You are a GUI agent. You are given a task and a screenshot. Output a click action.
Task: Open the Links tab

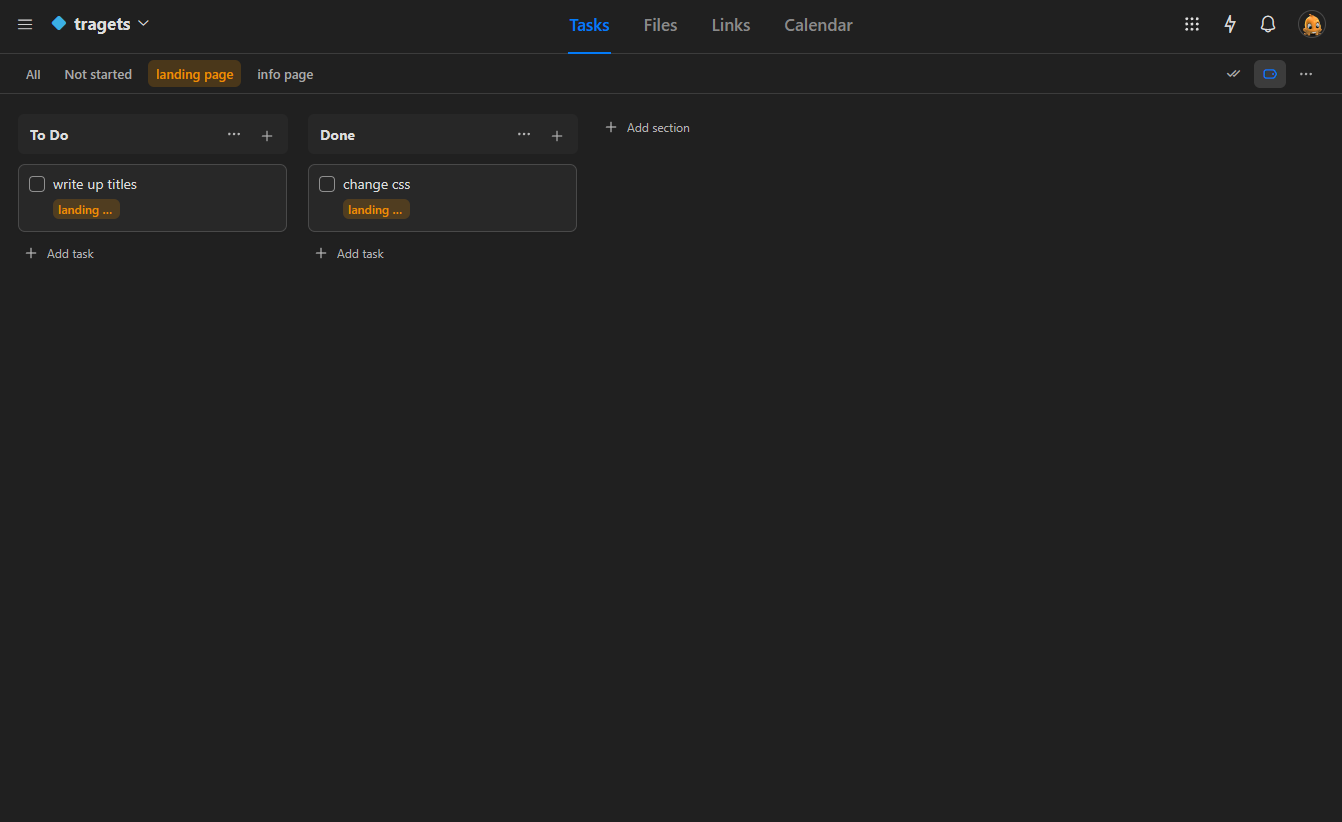pos(731,25)
